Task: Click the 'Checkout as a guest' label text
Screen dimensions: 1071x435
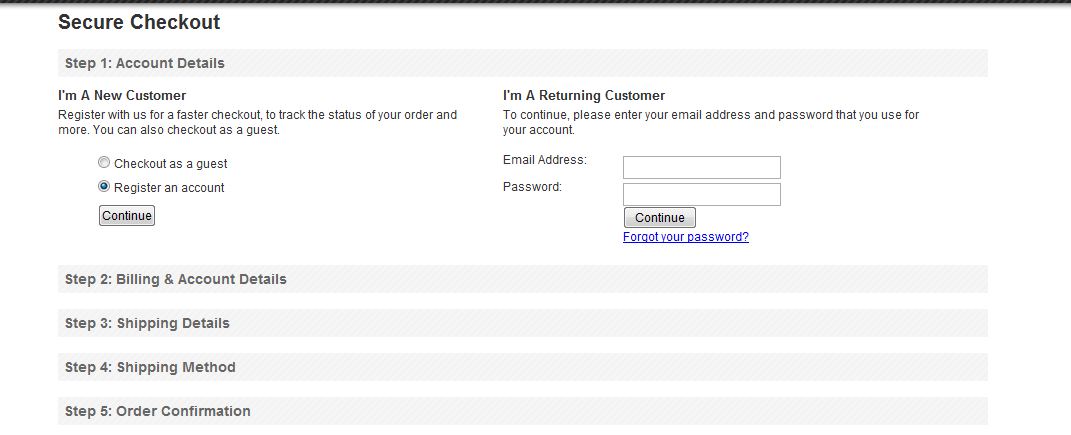Action: pyautogui.click(x=171, y=163)
